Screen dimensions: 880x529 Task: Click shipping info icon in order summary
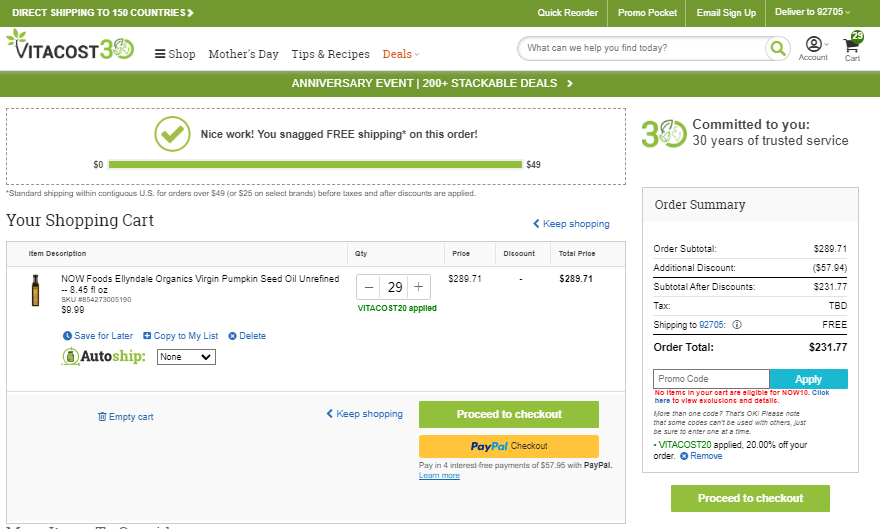click(x=737, y=325)
